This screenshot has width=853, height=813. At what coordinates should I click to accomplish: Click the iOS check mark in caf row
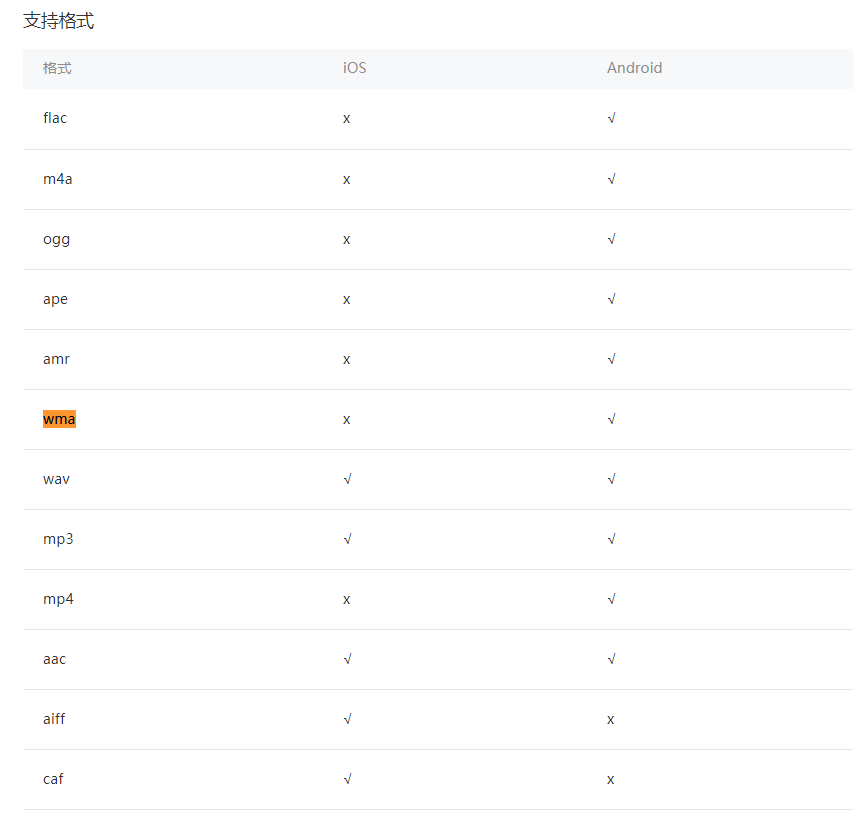pos(348,779)
